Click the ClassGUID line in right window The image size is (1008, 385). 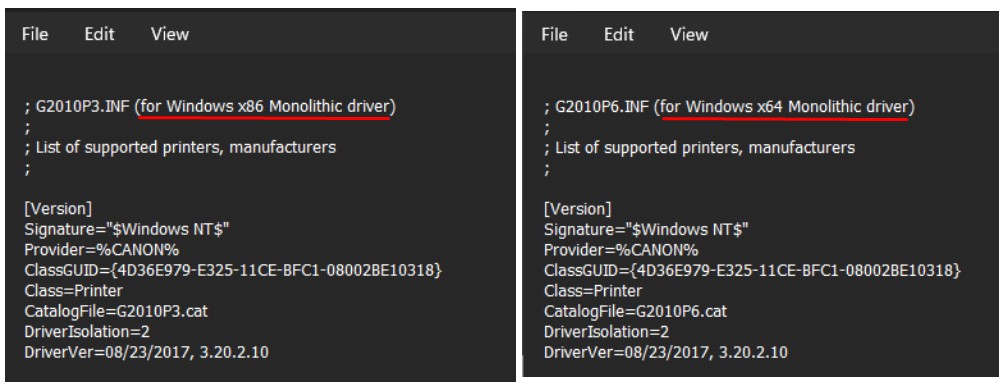(x=753, y=271)
